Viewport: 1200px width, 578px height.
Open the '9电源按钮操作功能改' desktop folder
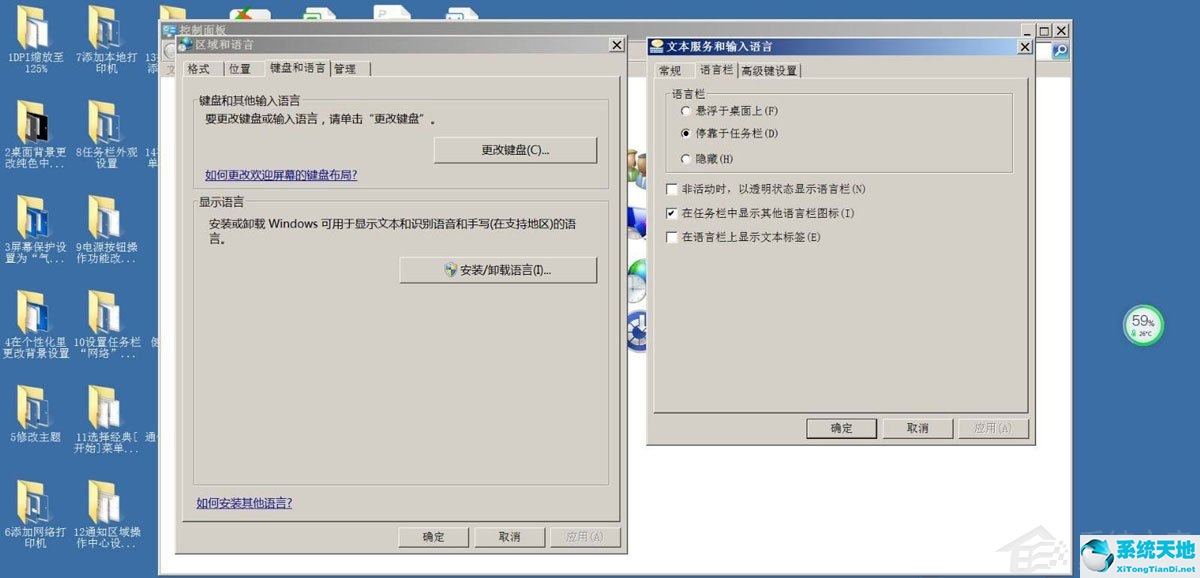click(x=104, y=230)
